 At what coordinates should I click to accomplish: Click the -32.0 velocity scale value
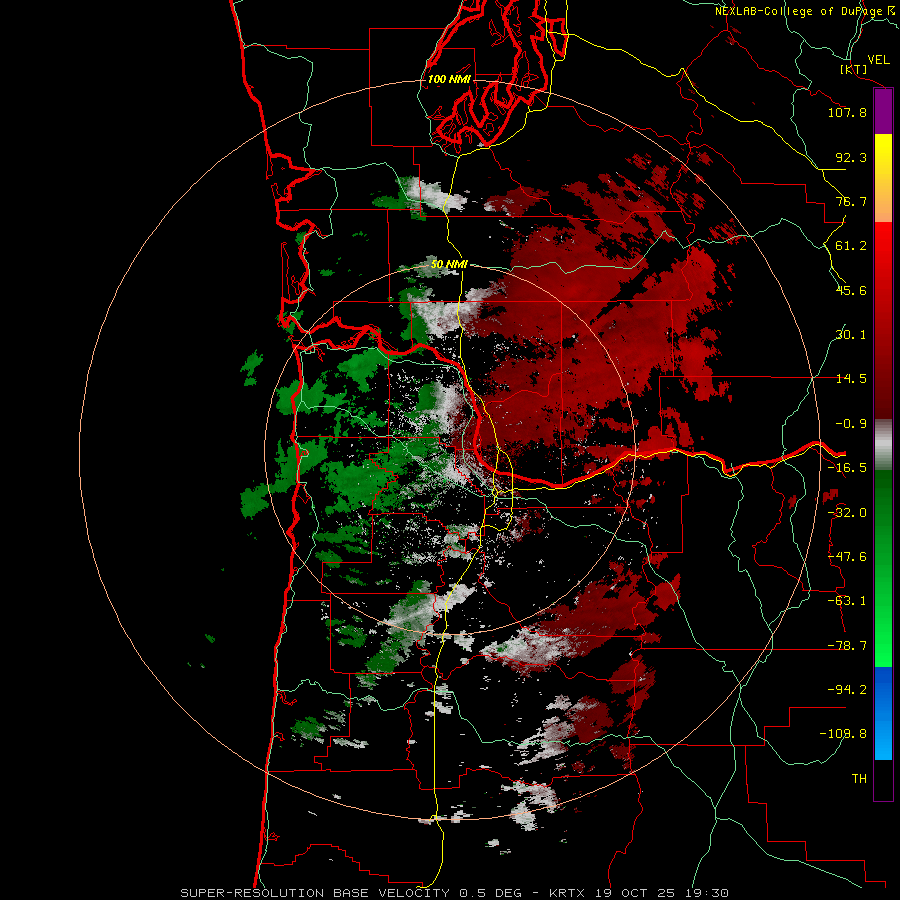tap(847, 513)
